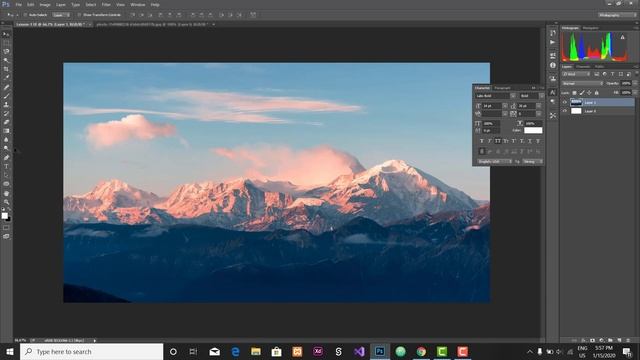Open the History panel icon

553,33
